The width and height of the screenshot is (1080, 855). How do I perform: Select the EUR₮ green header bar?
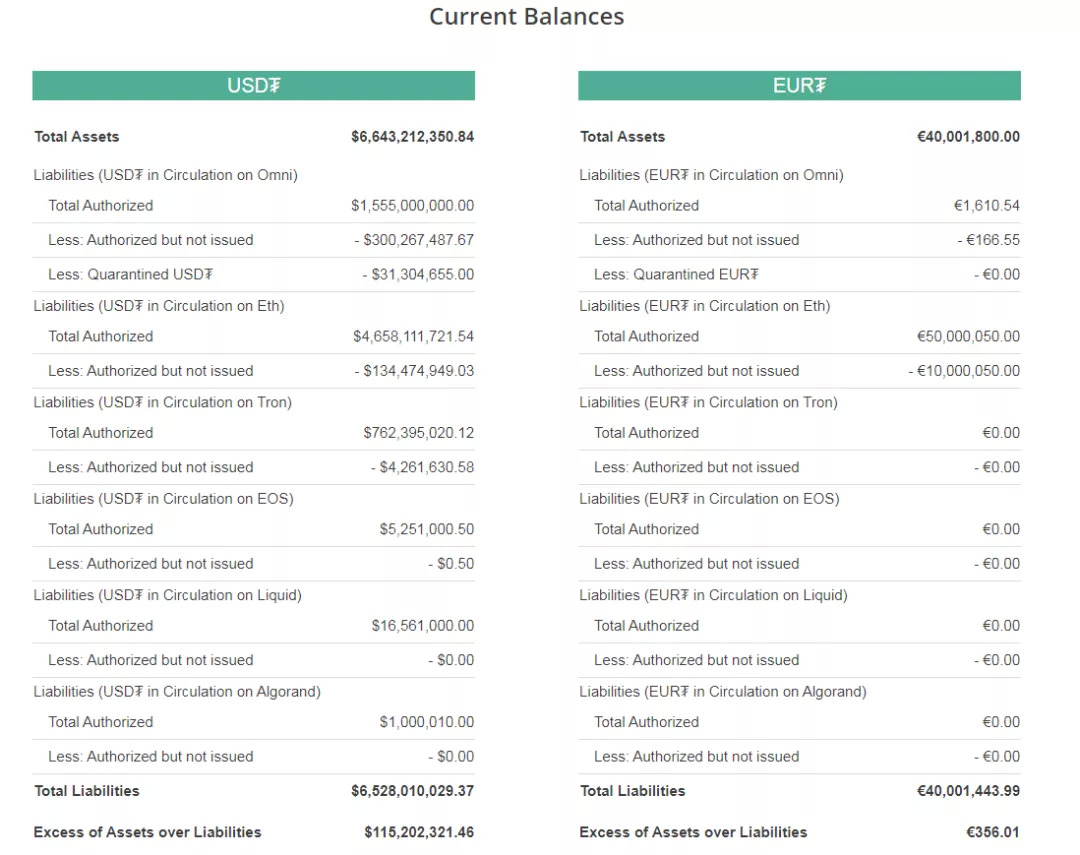[799, 86]
